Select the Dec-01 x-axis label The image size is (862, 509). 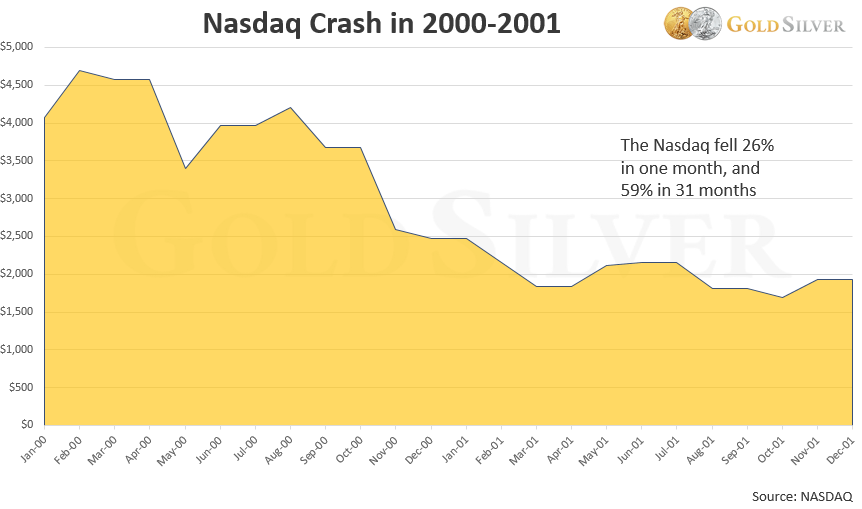tap(843, 446)
